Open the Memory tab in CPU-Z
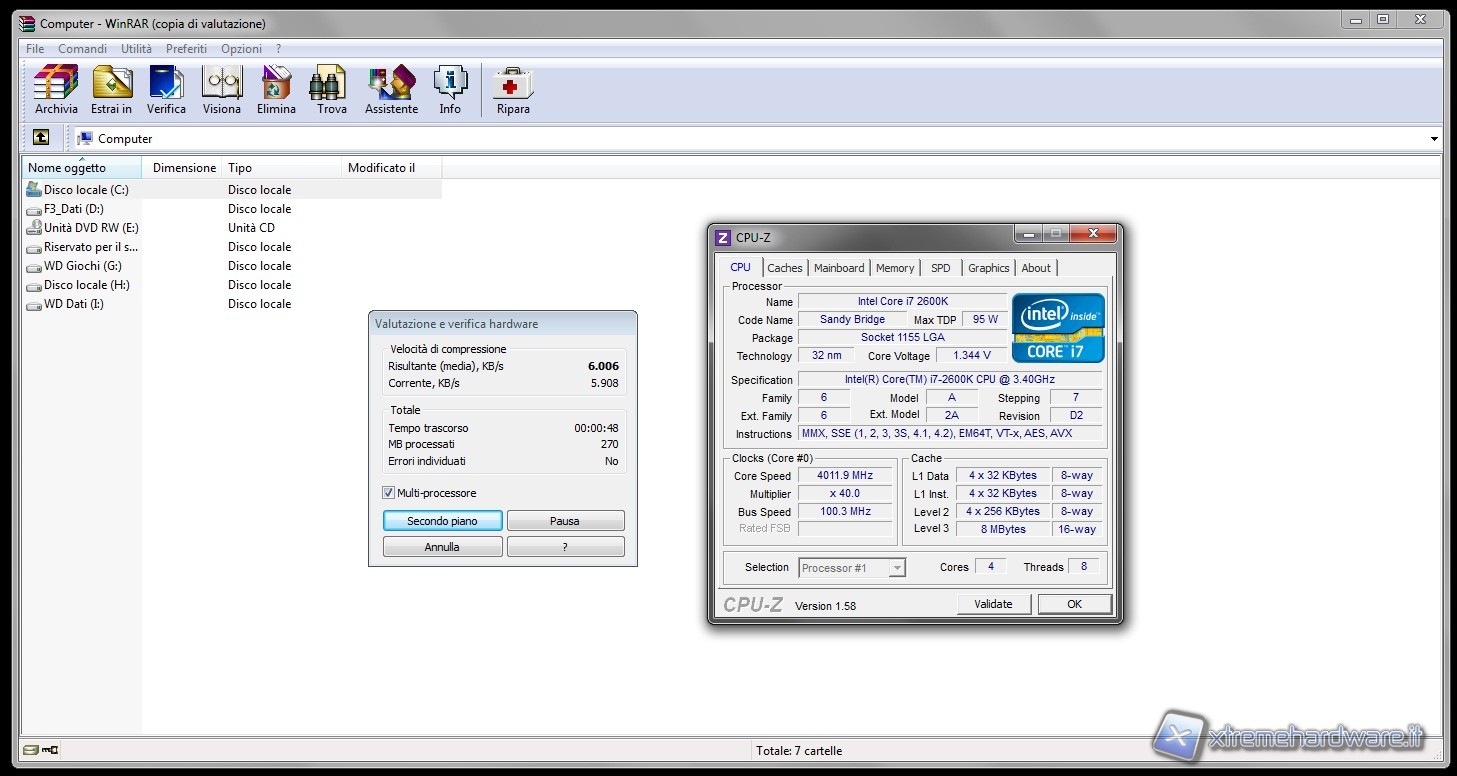Image resolution: width=1457 pixels, height=776 pixels. click(895, 268)
